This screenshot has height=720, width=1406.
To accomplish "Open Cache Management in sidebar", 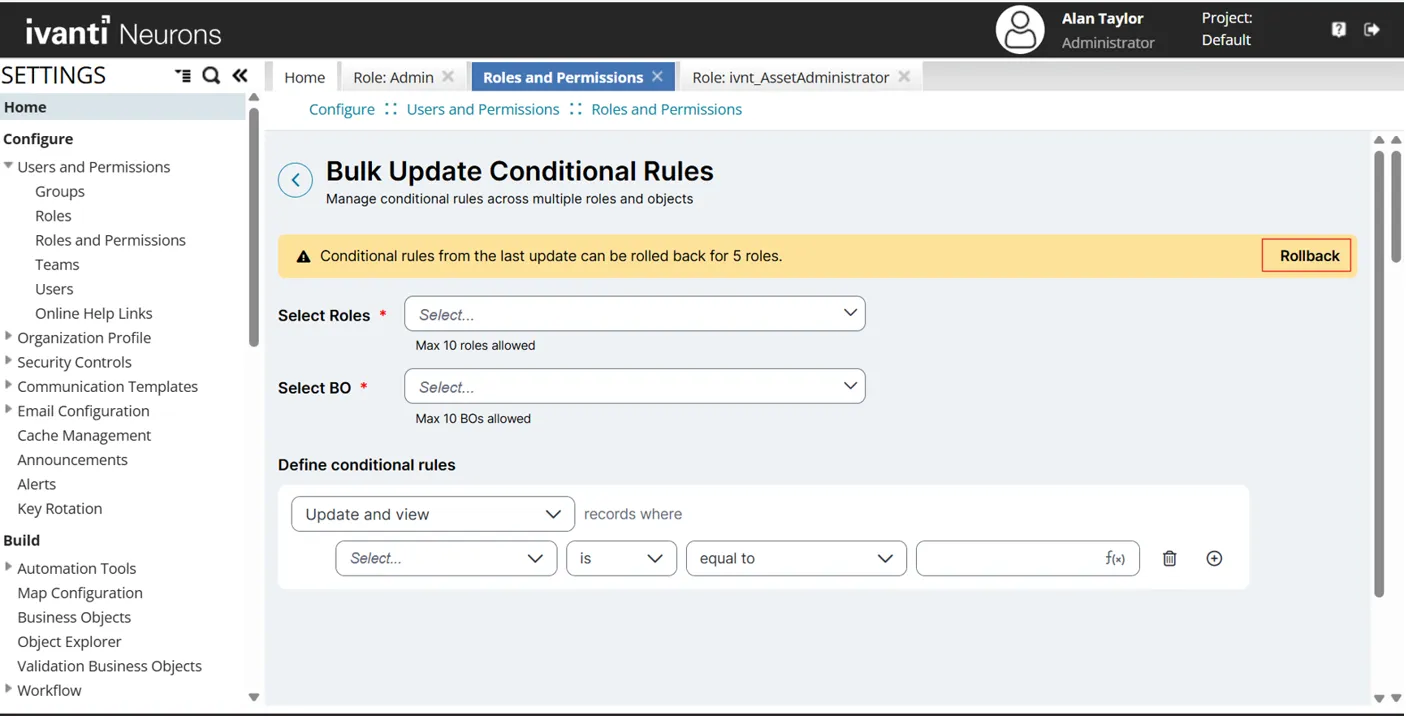I will click(x=84, y=435).
